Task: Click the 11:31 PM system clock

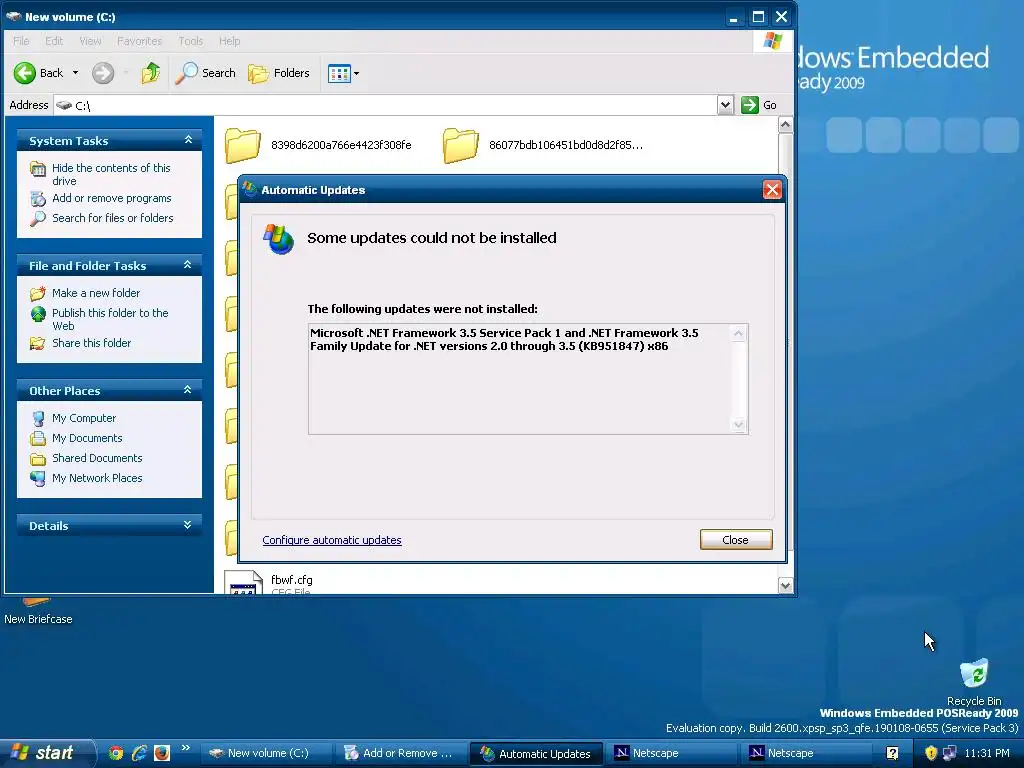Action: click(x=987, y=753)
